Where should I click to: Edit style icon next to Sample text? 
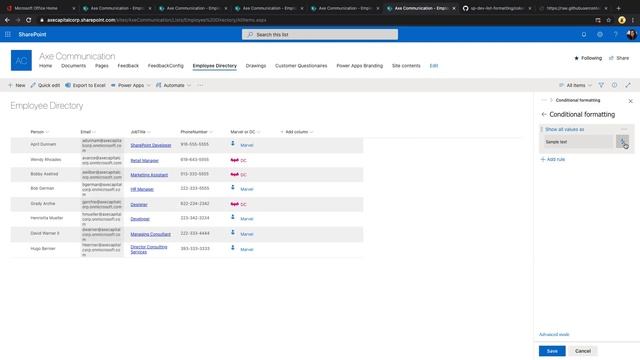point(622,142)
